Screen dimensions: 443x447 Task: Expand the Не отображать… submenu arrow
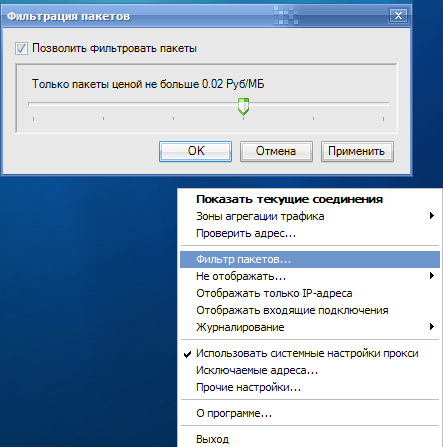(x=432, y=276)
